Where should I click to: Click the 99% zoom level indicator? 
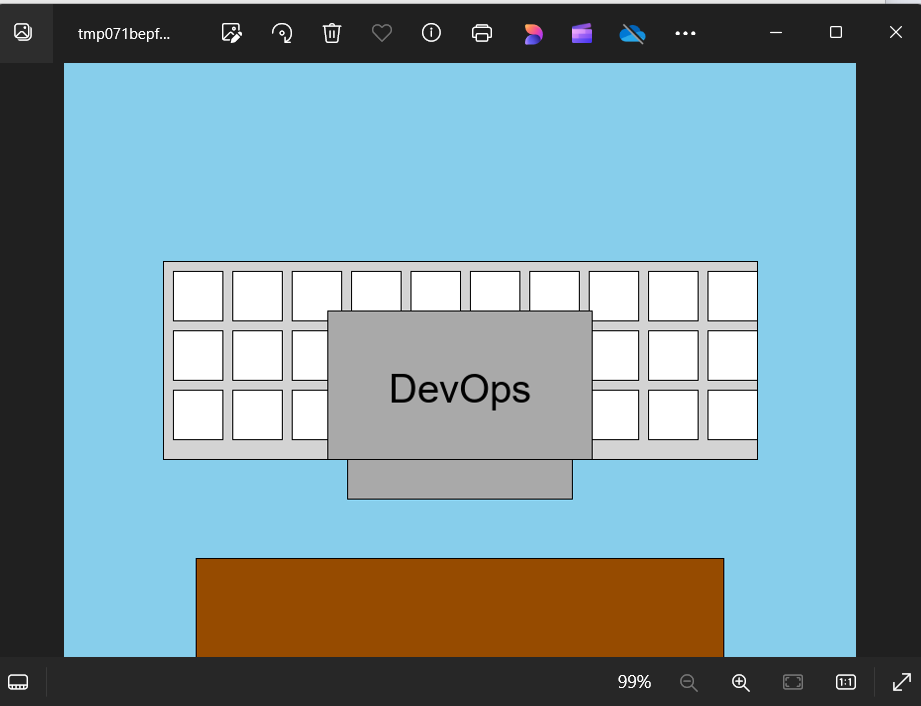(x=633, y=682)
